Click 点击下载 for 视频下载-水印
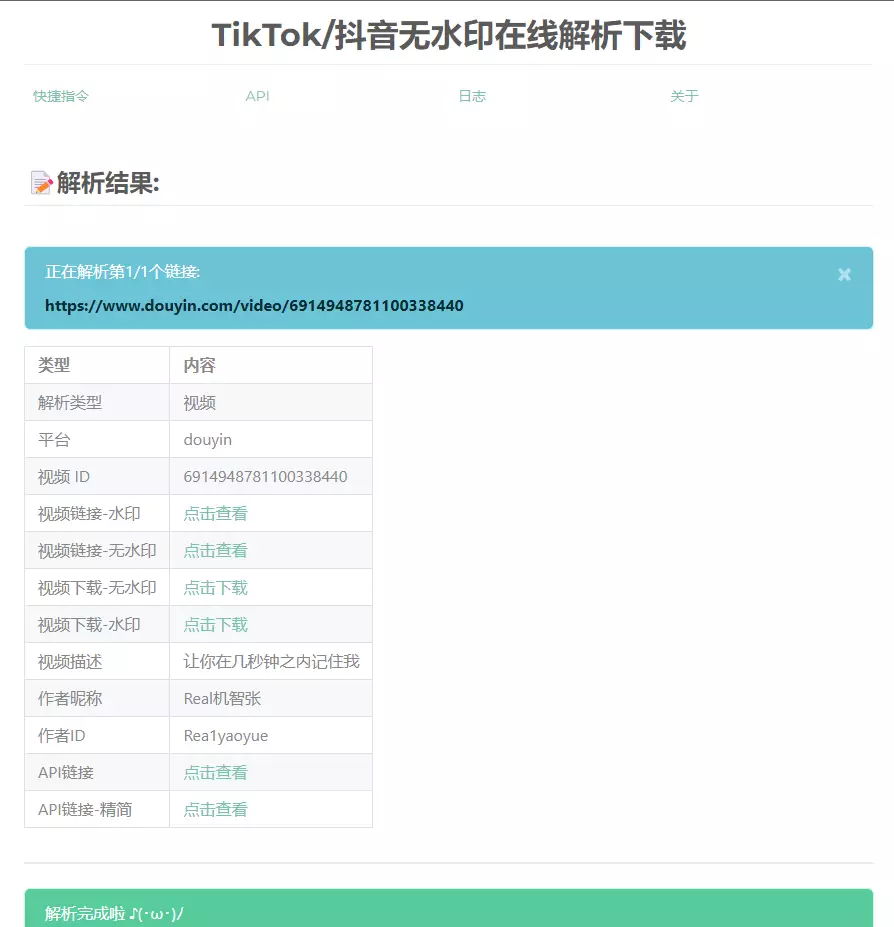Viewport: 894px width, 927px height. pos(215,624)
